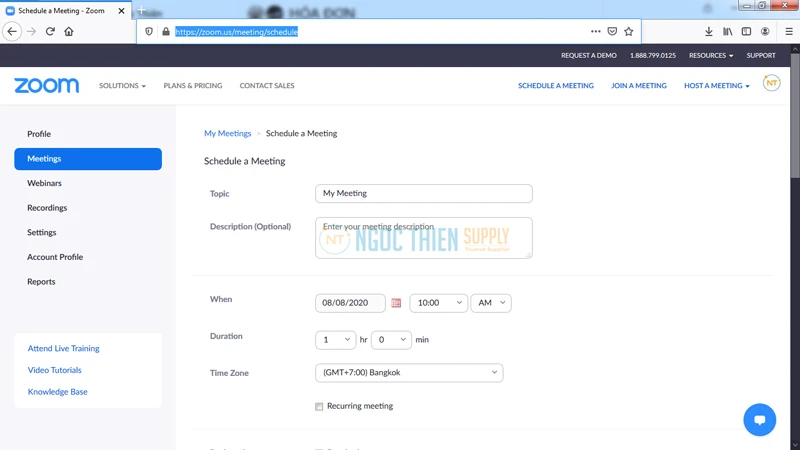Viewport: 800px width, 450px height.
Task: Open the AM/PM selector
Action: pos(491,303)
